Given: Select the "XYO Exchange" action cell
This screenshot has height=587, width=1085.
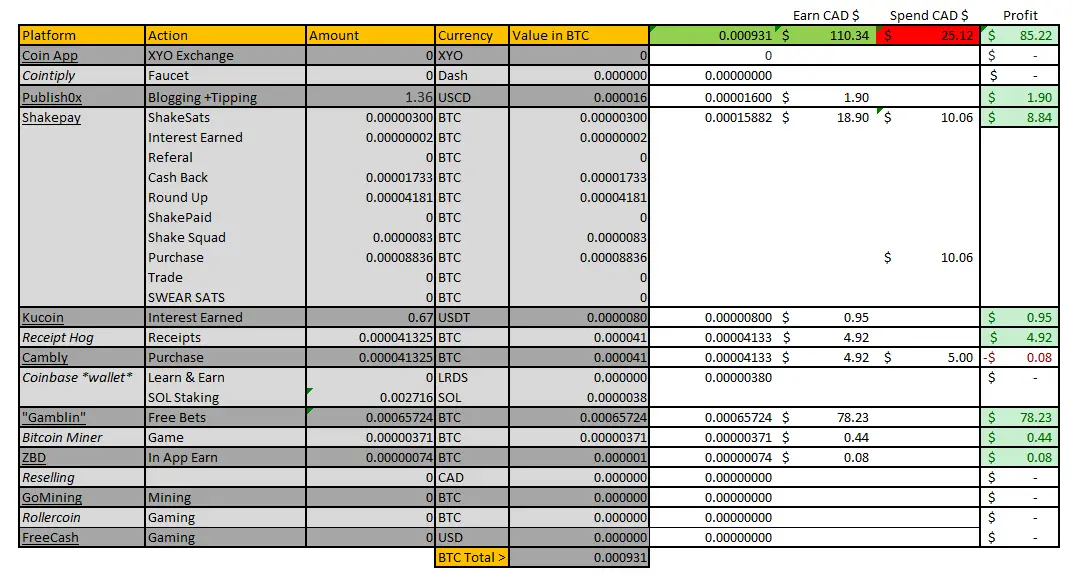Looking at the screenshot, I should 225,55.
